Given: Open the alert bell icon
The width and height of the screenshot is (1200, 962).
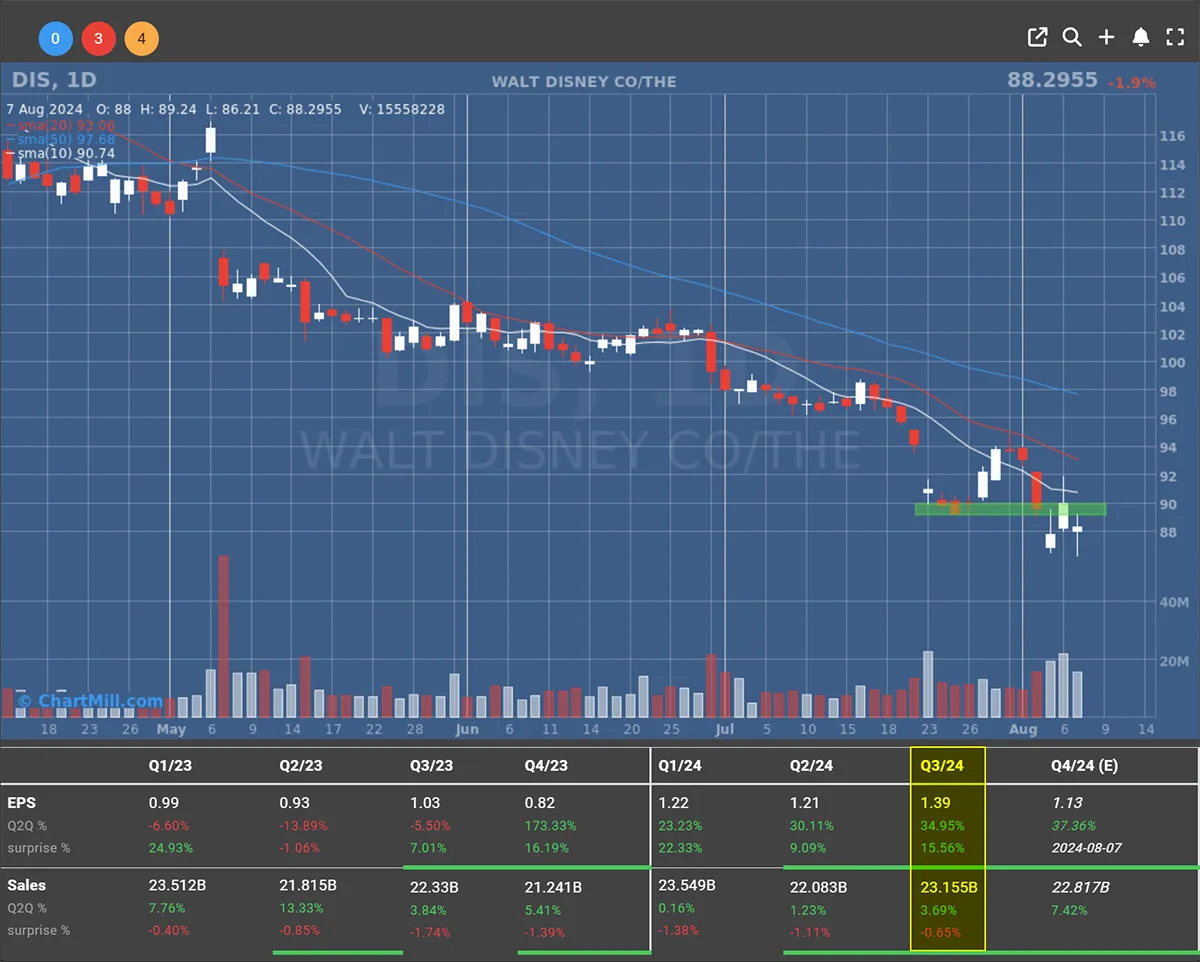Looking at the screenshot, I should coord(1141,37).
